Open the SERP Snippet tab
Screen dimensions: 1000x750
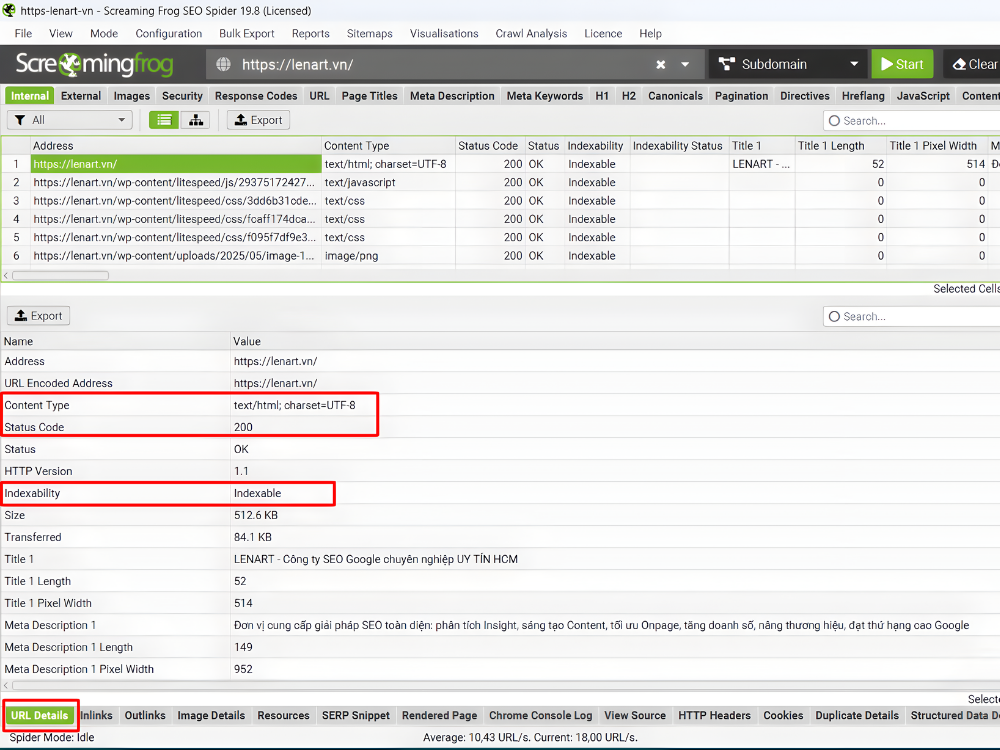[x=355, y=716]
